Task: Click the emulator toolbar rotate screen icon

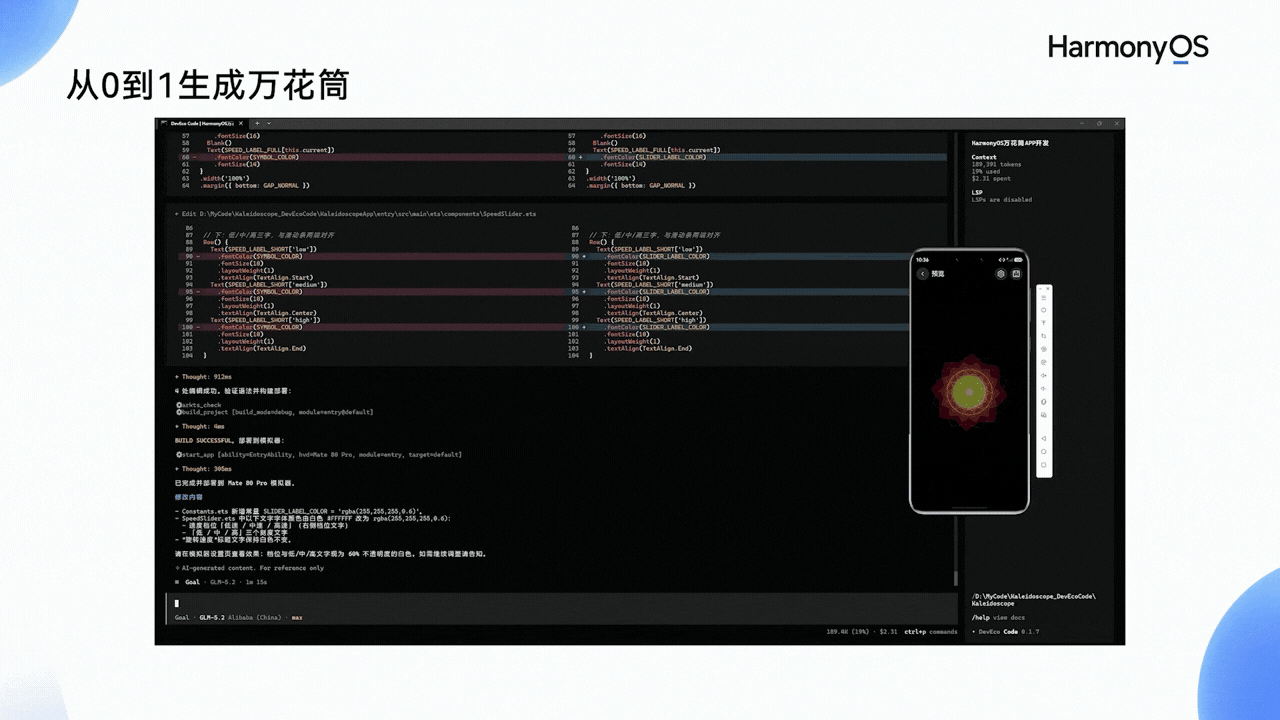Action: [1044, 336]
